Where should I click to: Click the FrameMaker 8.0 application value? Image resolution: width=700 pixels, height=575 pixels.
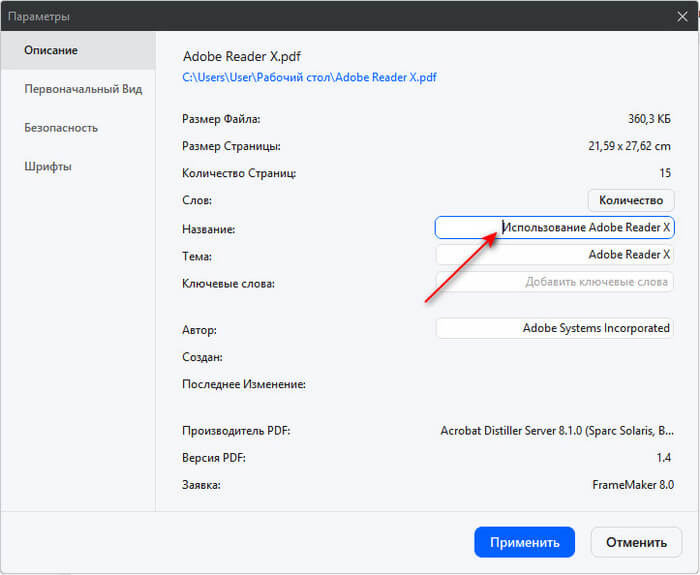pos(632,485)
